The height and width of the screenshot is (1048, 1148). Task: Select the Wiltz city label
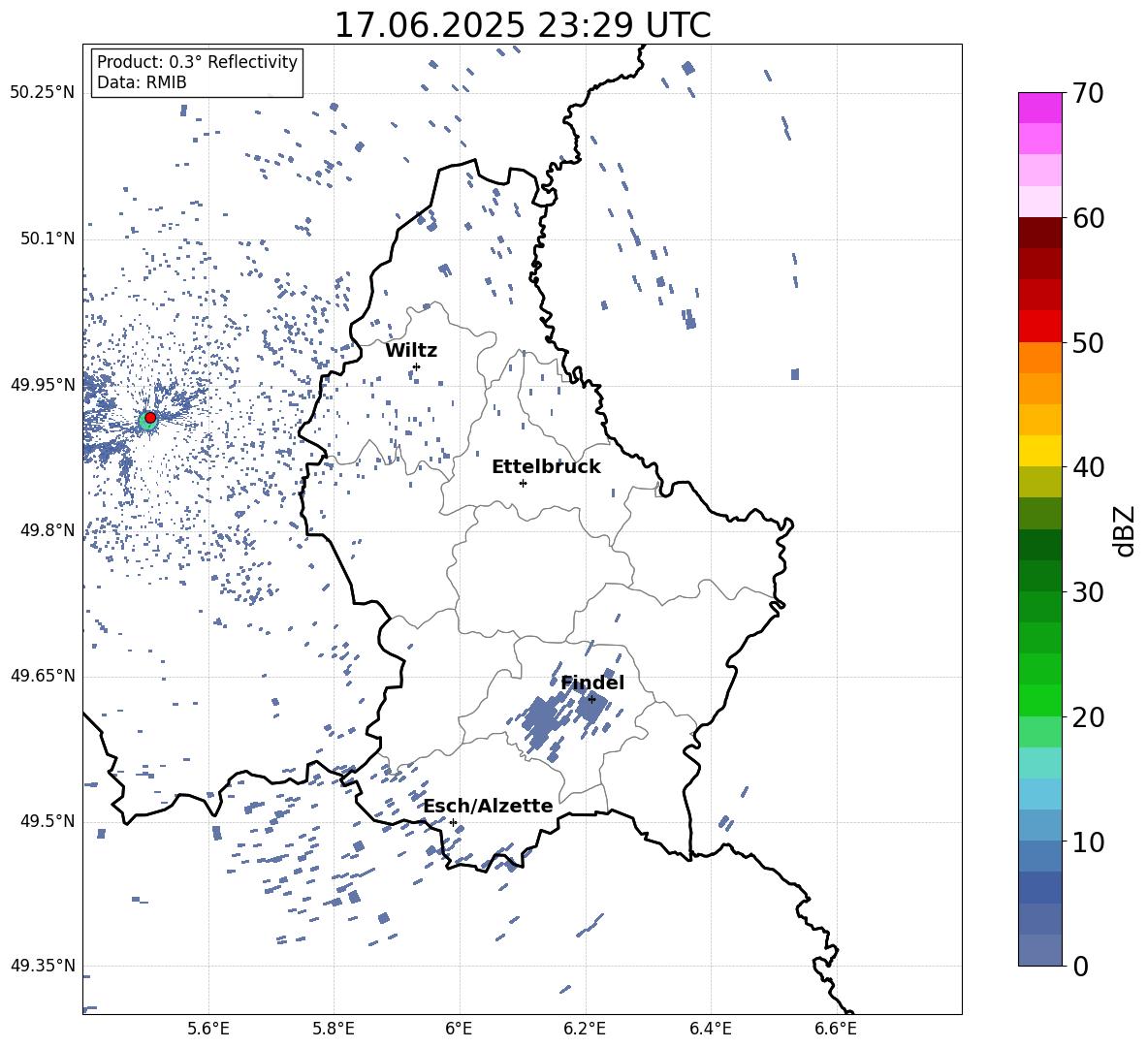[411, 351]
